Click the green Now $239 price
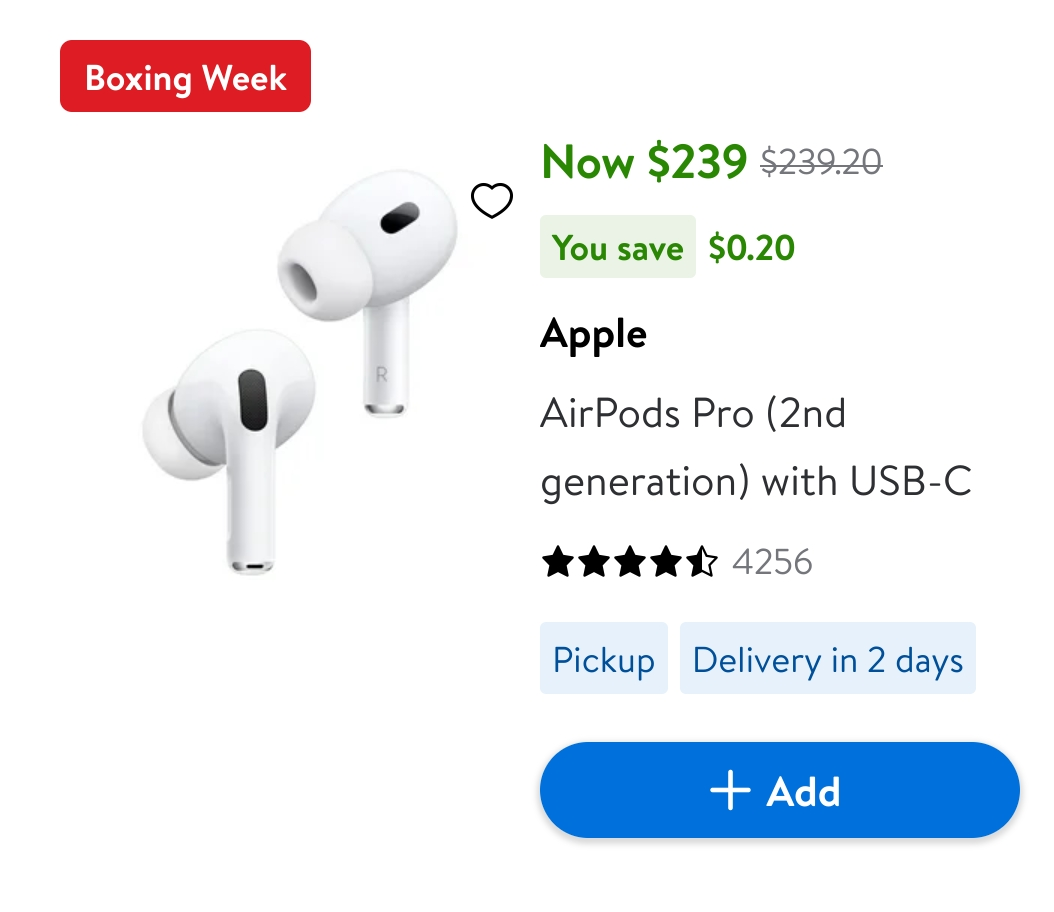This screenshot has width=1054, height=912. [x=644, y=161]
